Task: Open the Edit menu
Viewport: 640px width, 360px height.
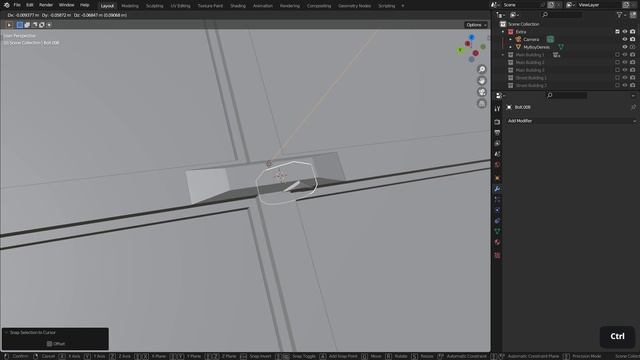Action: coord(30,5)
